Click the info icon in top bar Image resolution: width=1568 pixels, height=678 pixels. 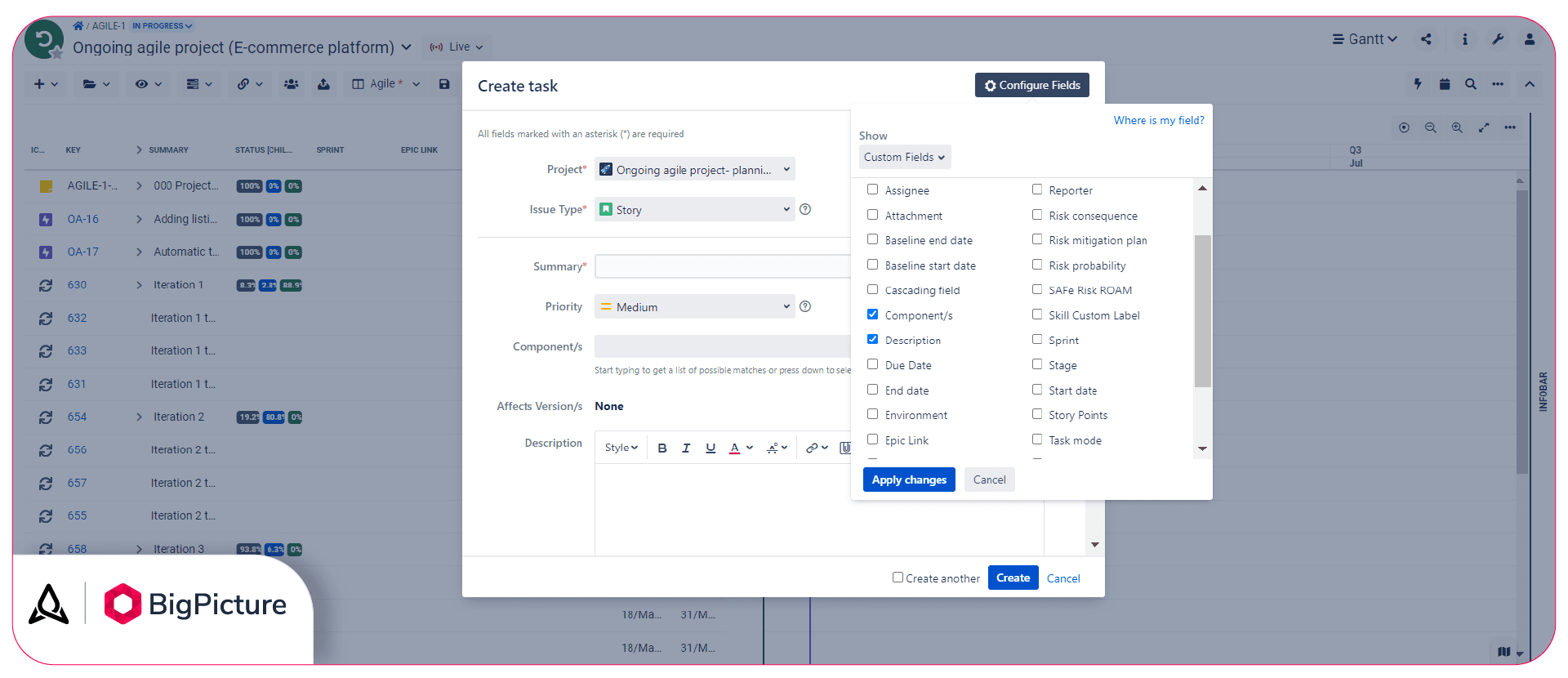point(1465,39)
